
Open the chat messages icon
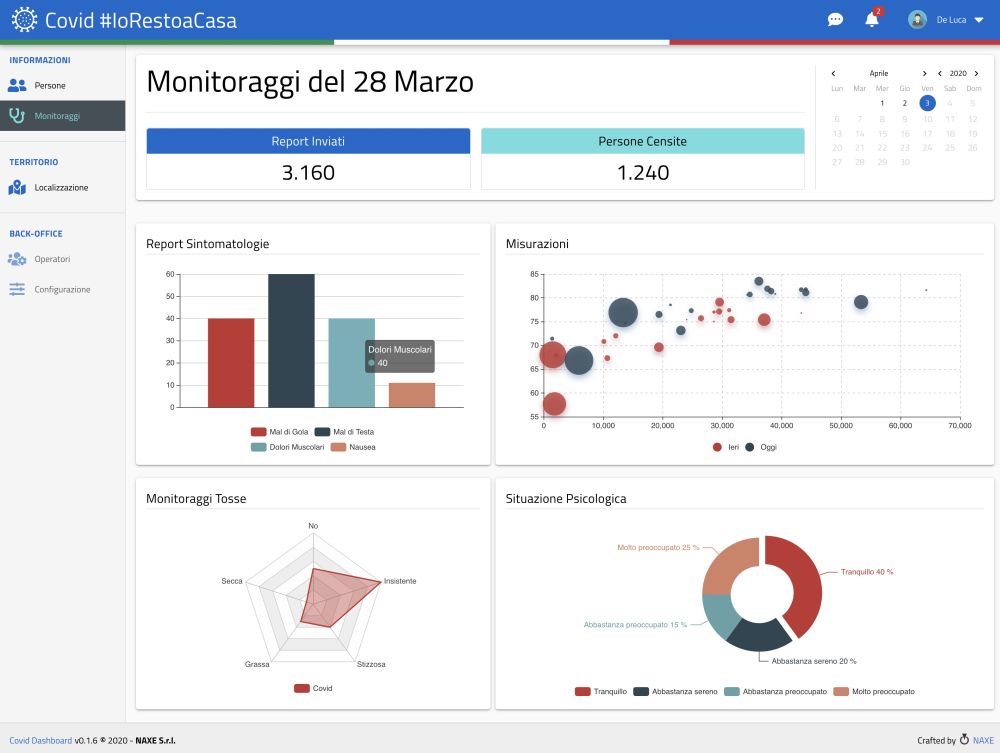pyautogui.click(x=835, y=19)
